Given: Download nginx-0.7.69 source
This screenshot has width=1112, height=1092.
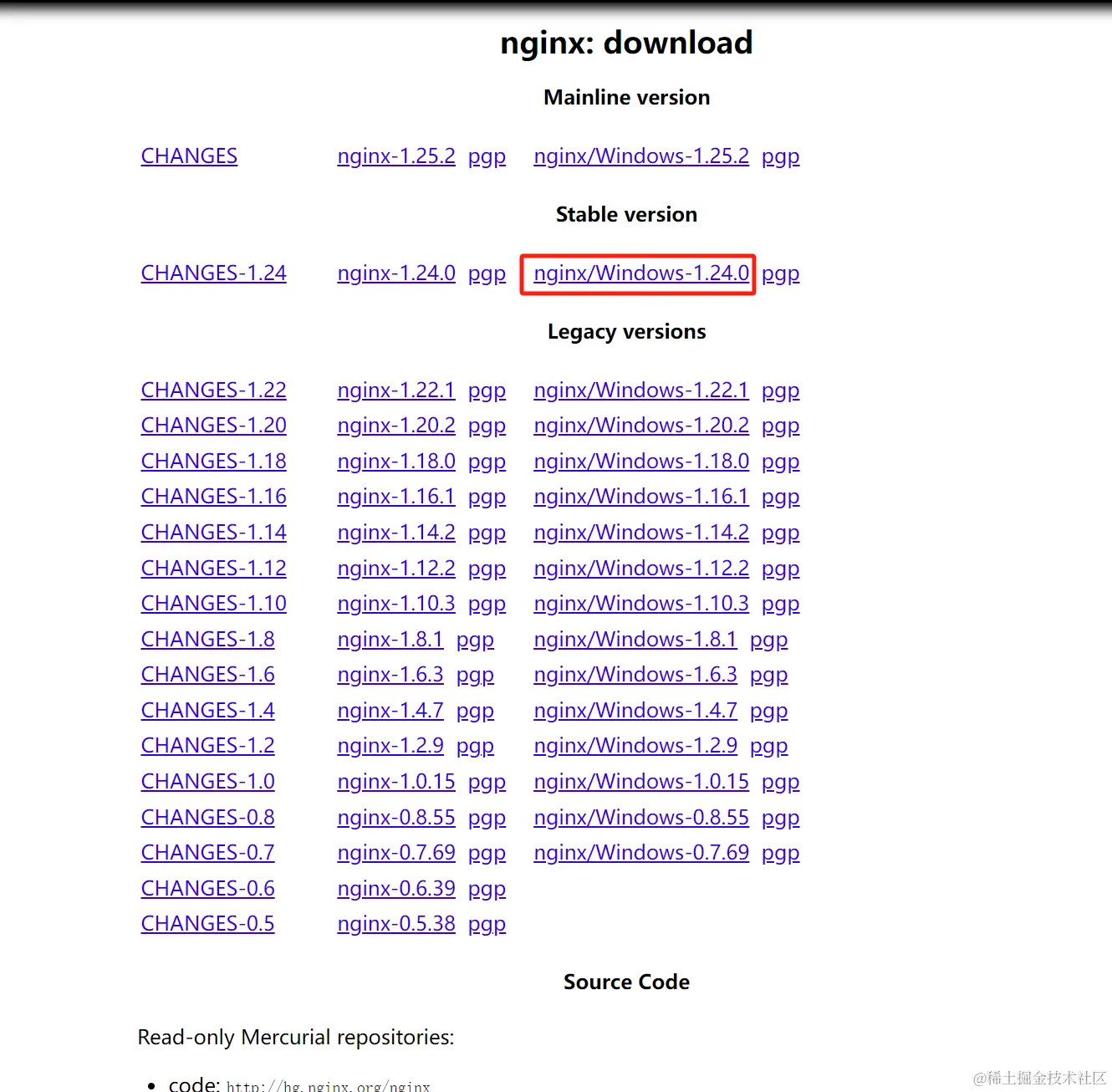Looking at the screenshot, I should coord(396,853).
